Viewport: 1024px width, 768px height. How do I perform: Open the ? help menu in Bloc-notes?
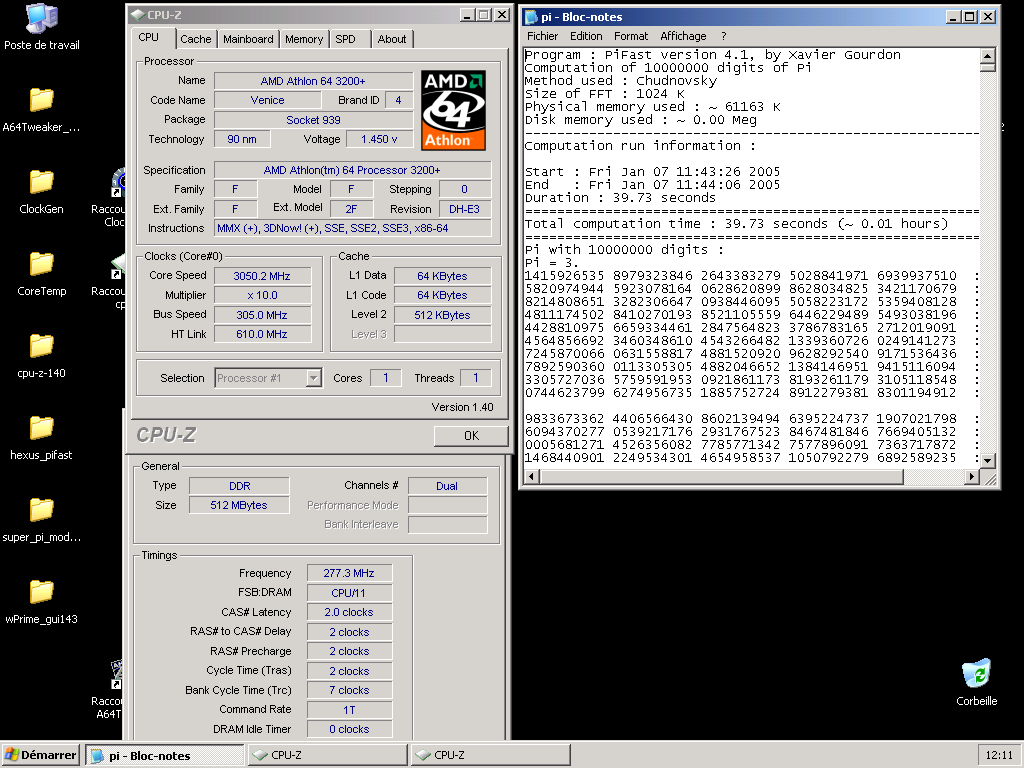pos(724,36)
